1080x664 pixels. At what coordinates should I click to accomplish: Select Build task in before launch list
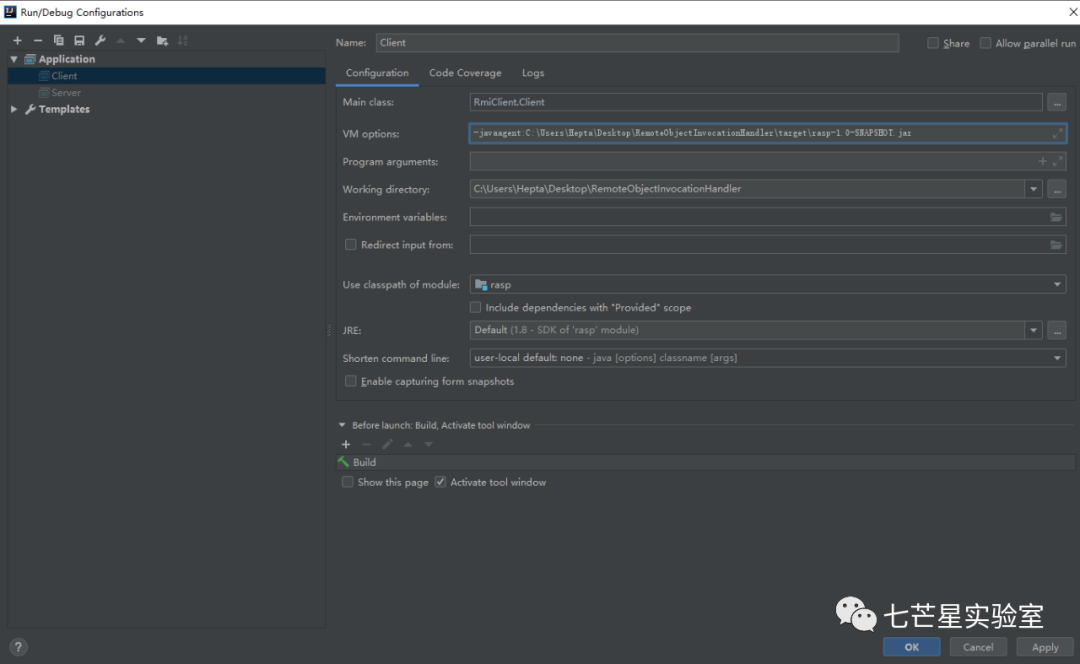point(706,462)
